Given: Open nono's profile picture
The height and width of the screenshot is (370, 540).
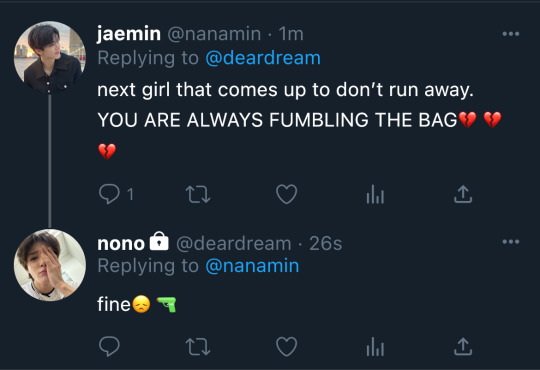Looking at the screenshot, I should tap(50, 265).
